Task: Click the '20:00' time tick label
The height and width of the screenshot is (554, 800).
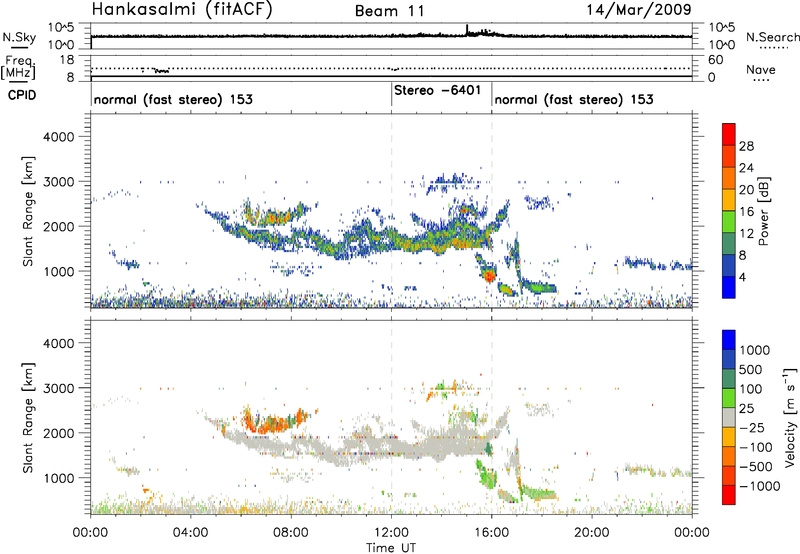Action: pos(592,533)
